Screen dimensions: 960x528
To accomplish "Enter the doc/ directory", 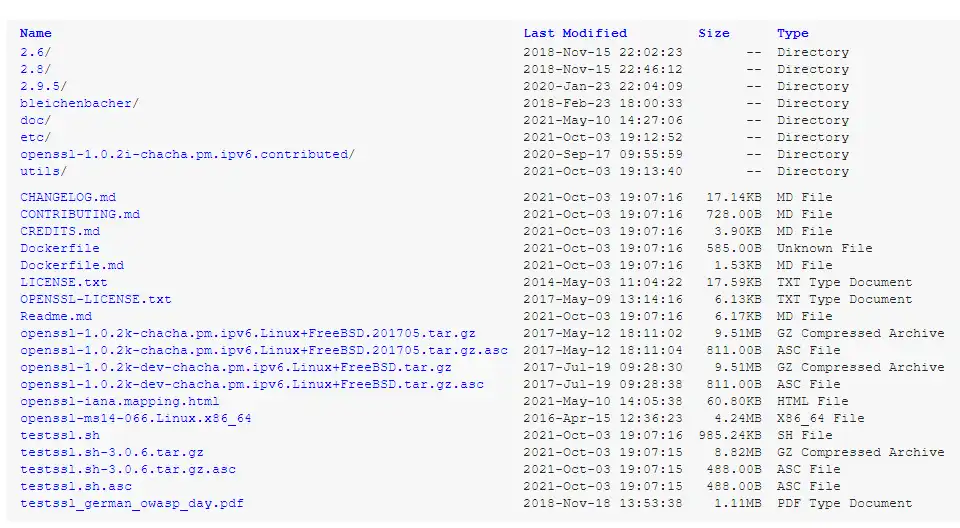I will click(36, 120).
